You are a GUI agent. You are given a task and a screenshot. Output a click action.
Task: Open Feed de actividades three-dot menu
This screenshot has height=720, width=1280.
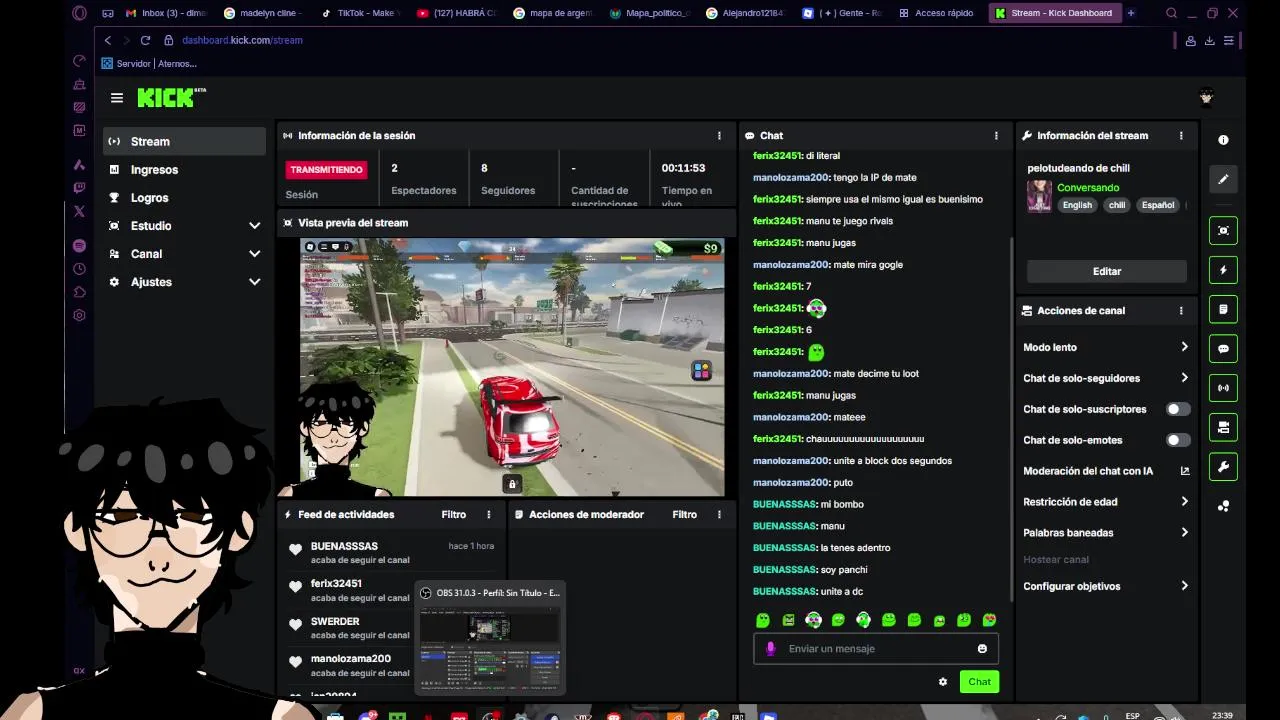[488, 515]
